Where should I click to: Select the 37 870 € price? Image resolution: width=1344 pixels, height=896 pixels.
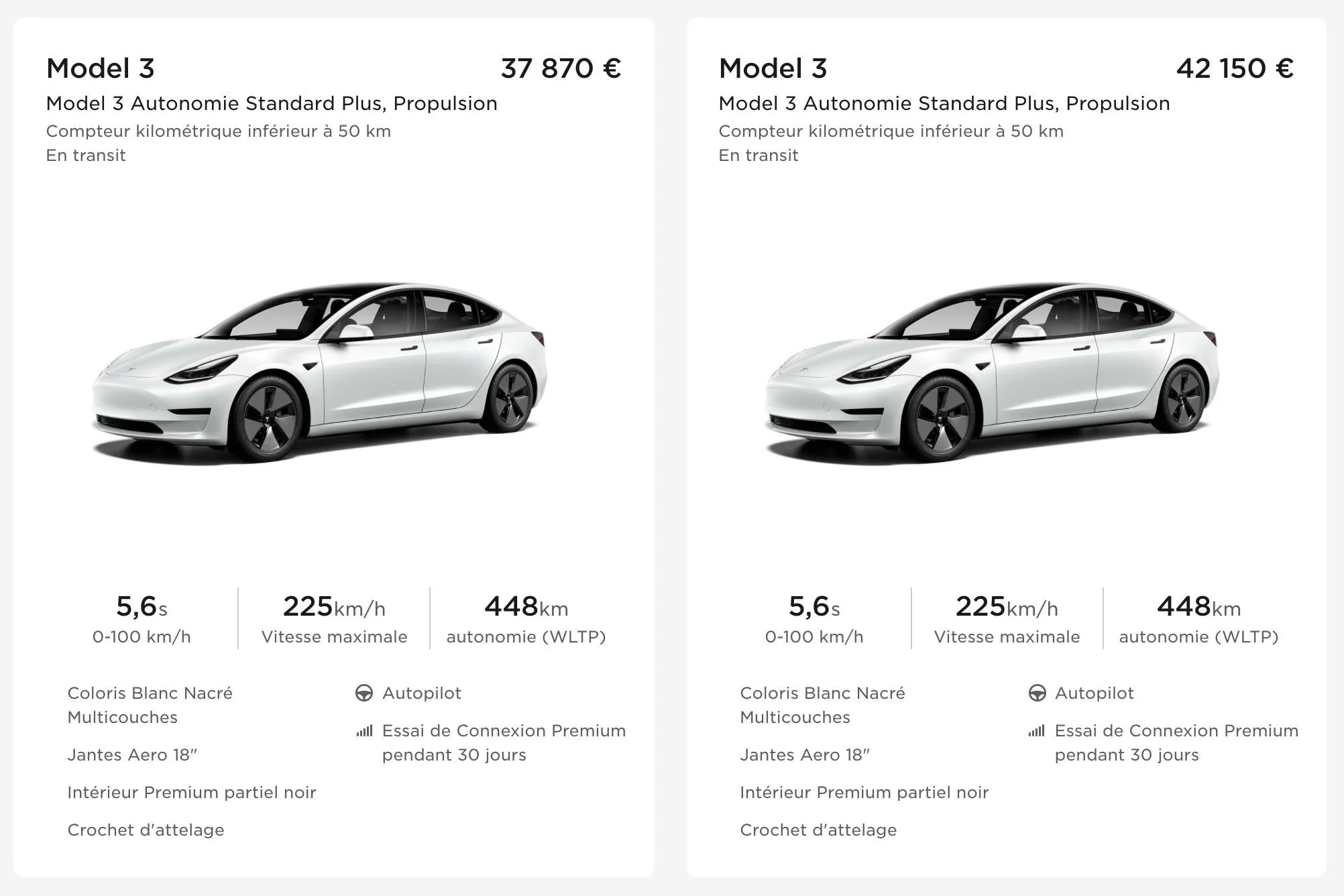pyautogui.click(x=561, y=68)
